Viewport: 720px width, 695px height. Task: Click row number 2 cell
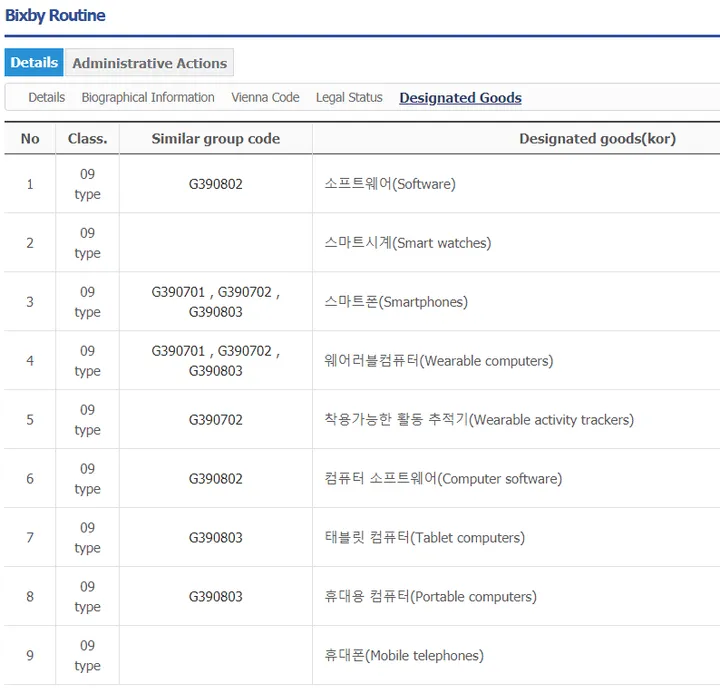tap(30, 243)
